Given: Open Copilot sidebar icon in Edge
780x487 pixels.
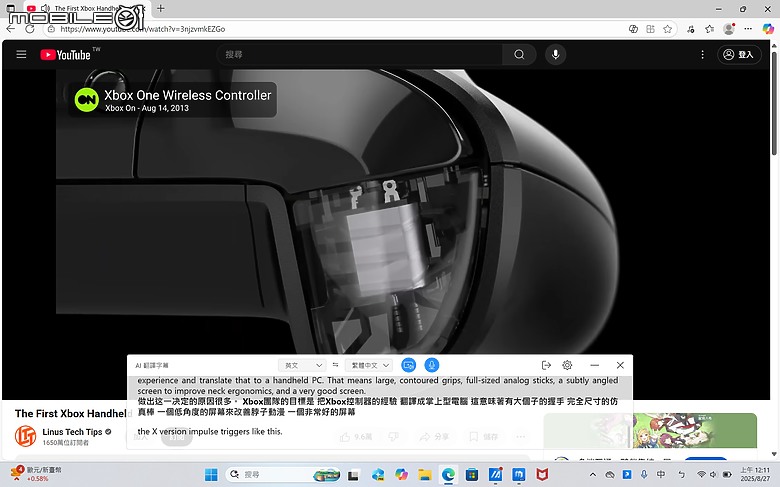Looking at the screenshot, I should click(768, 29).
